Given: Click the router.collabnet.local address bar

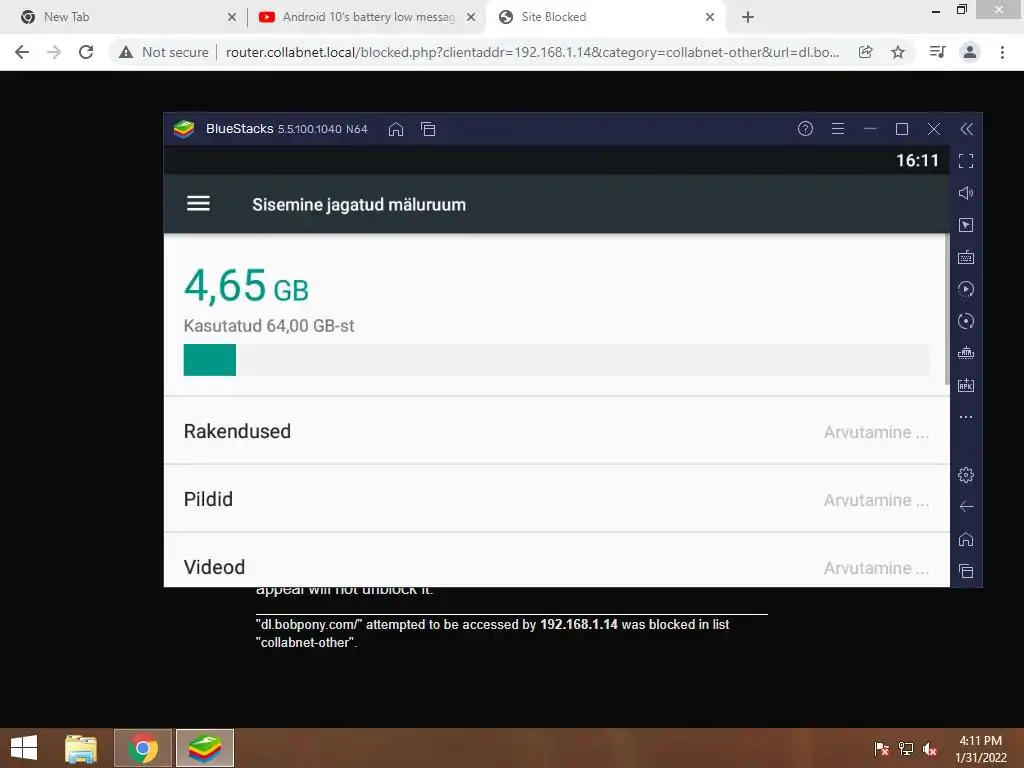Looking at the screenshot, I should click(532, 52).
